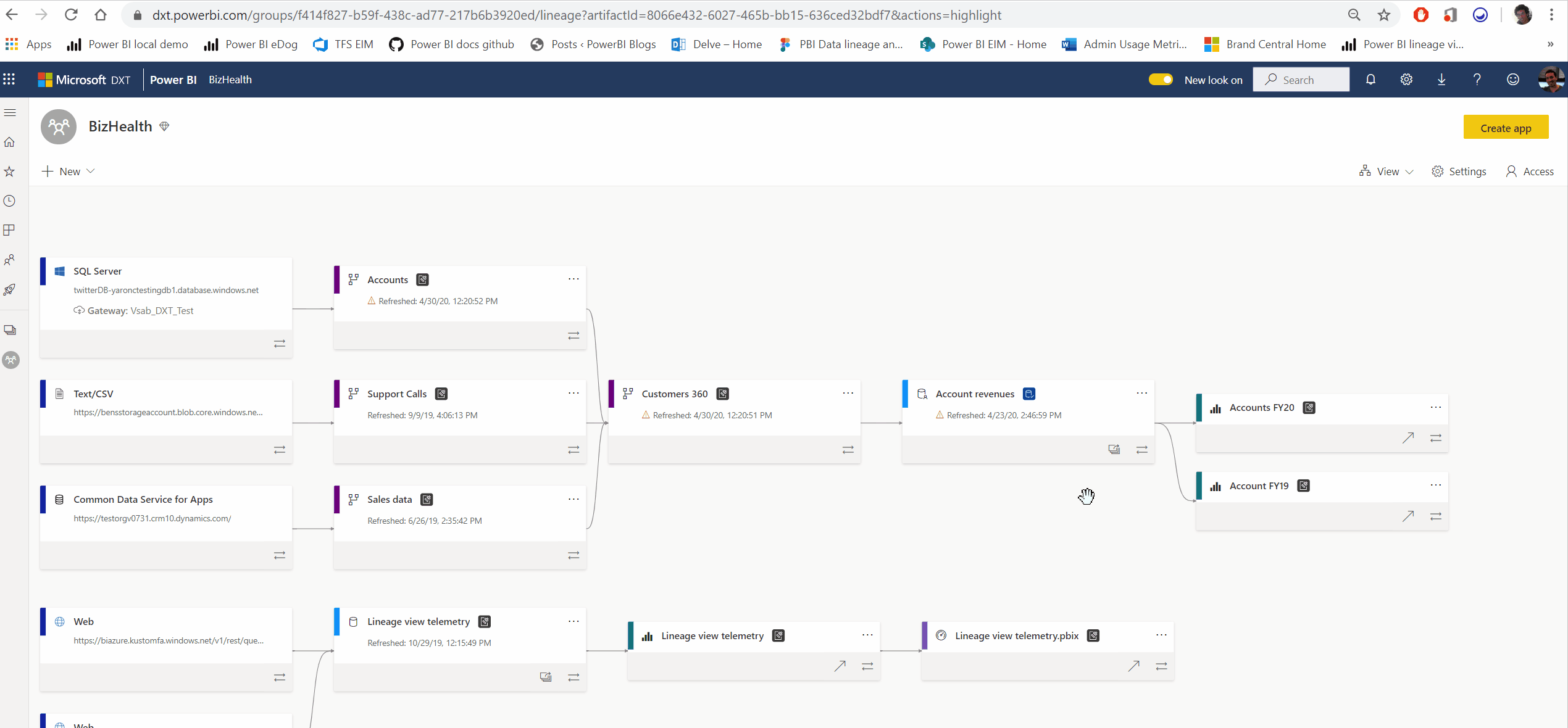Open more options for Customers 360
Screen dimensions: 1568x728
(848, 393)
